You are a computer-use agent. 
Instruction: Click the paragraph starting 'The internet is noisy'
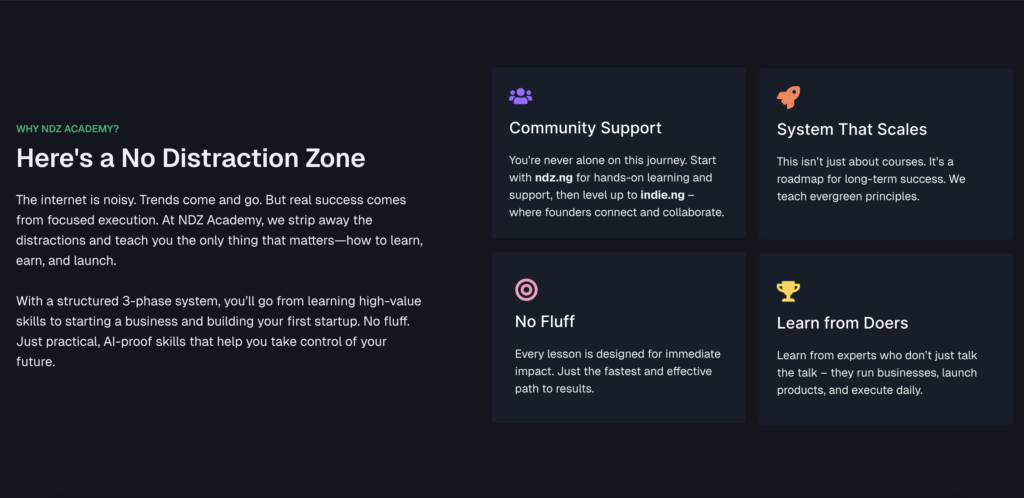220,230
